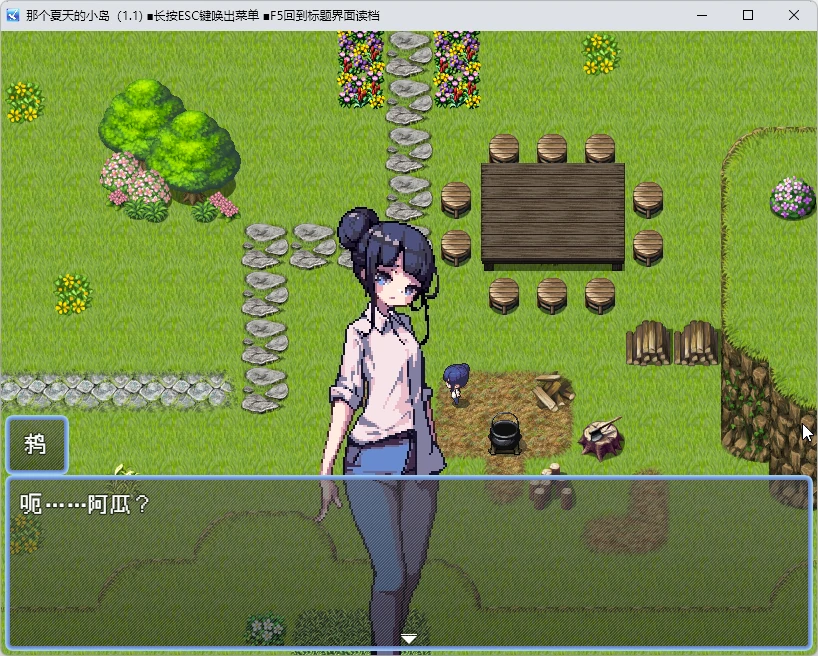818x656 pixels.
Task: Minimize the game window
Action: coord(701,15)
